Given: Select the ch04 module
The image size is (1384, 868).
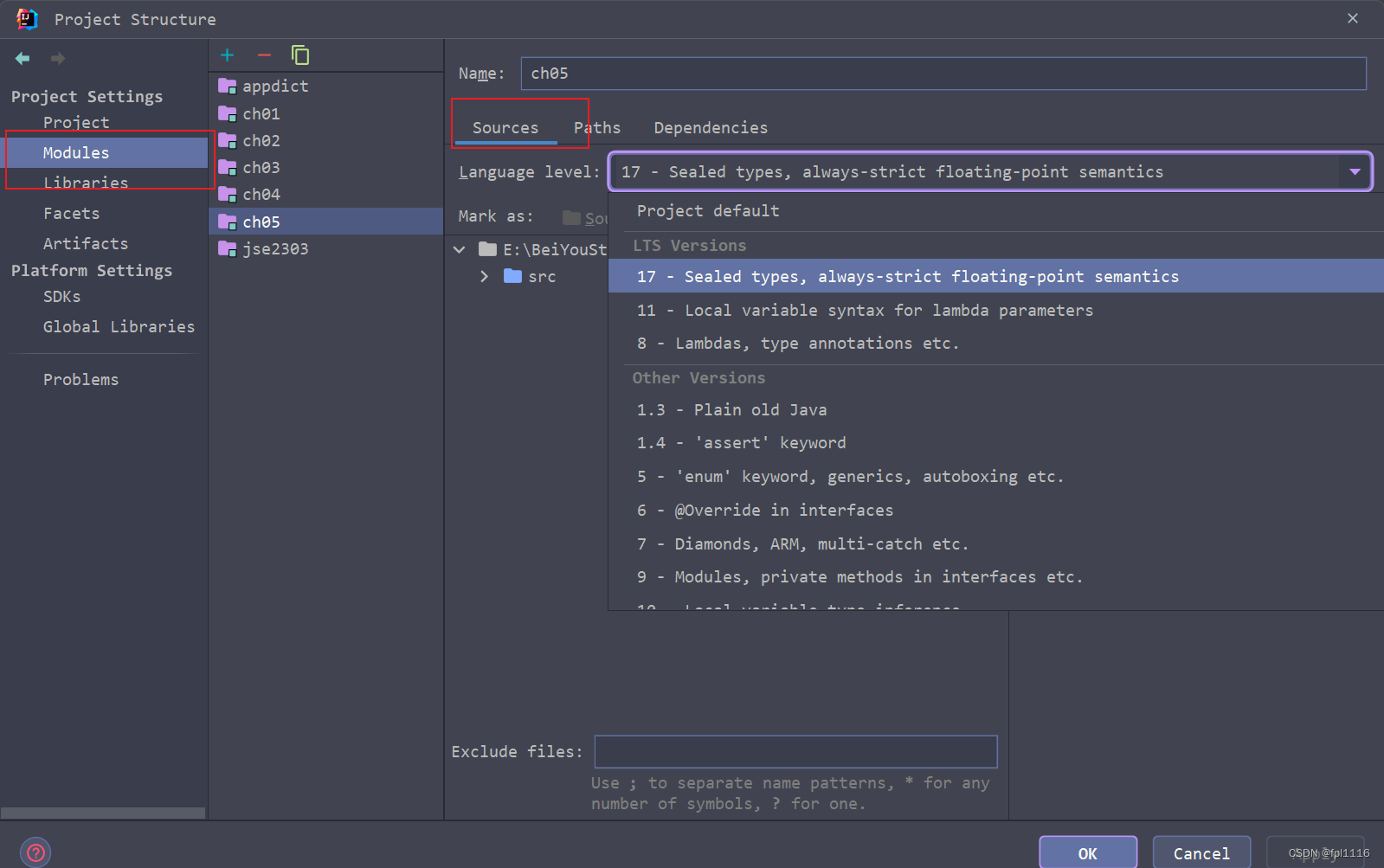Looking at the screenshot, I should tap(325, 194).
